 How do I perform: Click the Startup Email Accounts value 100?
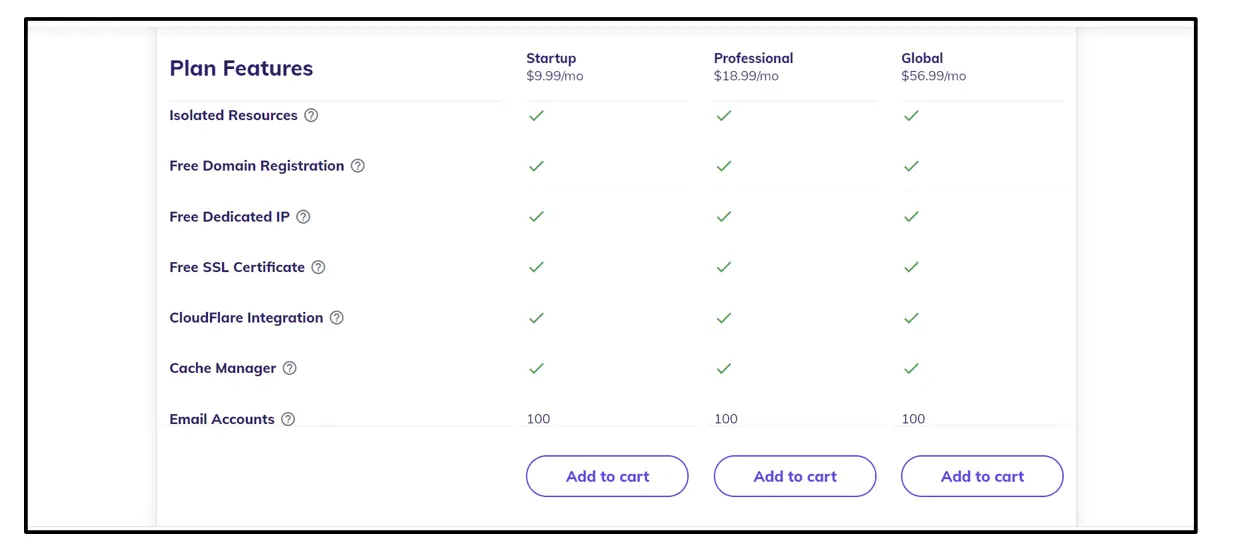(538, 419)
